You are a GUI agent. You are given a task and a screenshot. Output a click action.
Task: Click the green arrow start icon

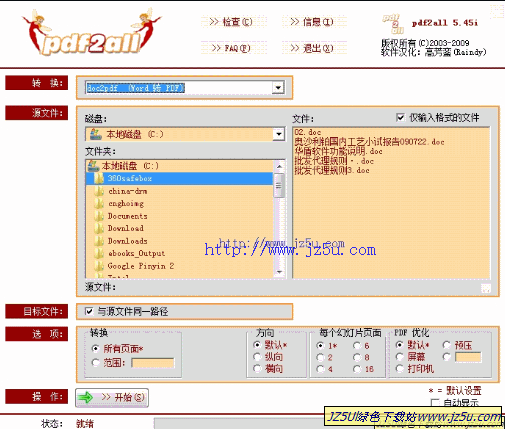(86, 397)
